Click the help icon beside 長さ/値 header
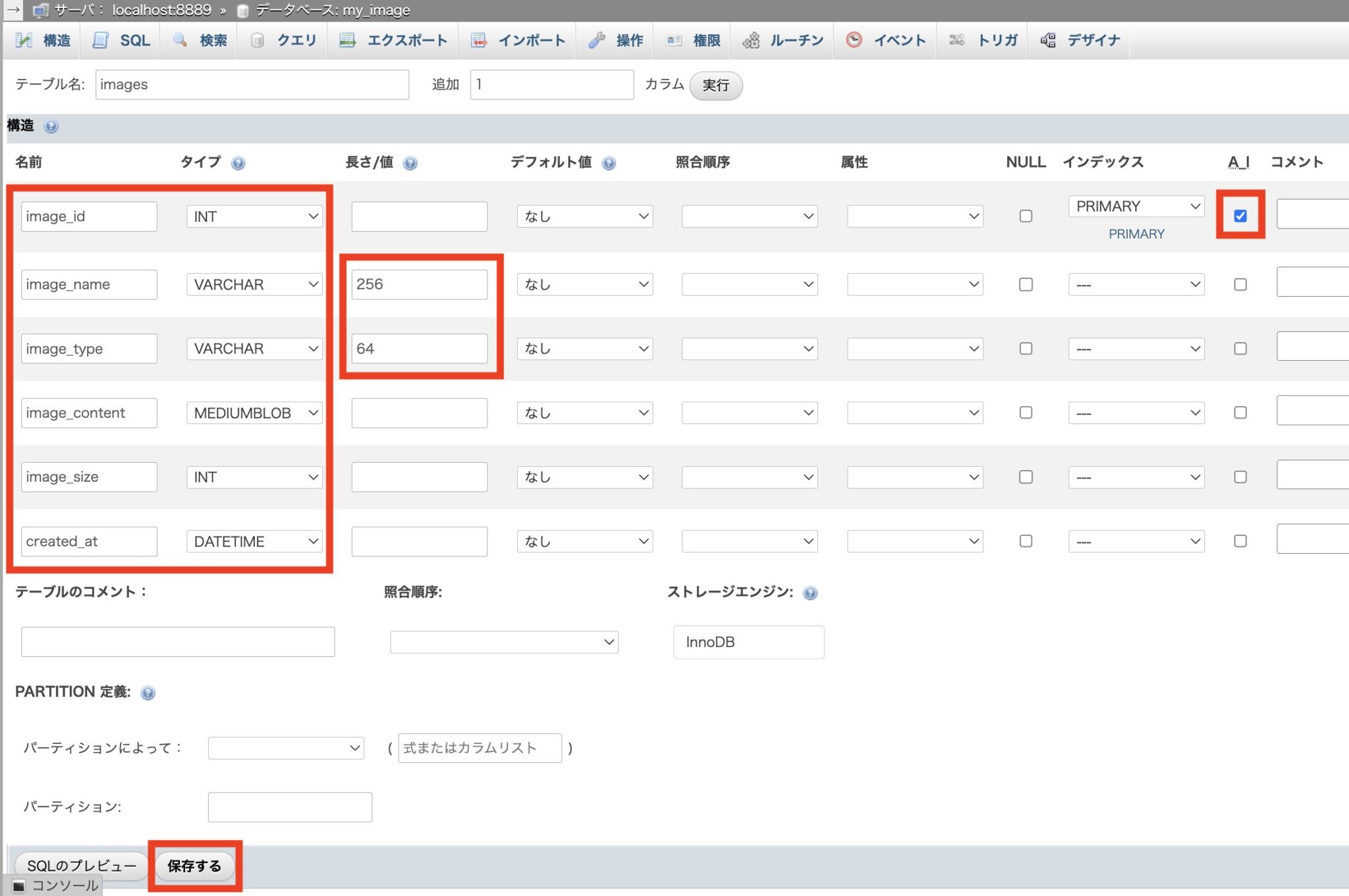Screen dimensions: 1349x896 [x=410, y=163]
